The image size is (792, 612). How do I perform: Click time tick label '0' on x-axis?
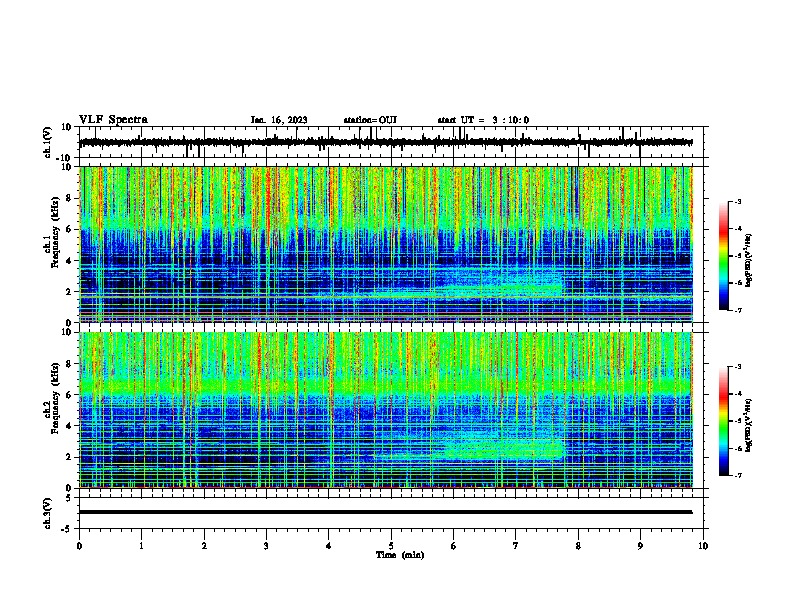point(79,545)
